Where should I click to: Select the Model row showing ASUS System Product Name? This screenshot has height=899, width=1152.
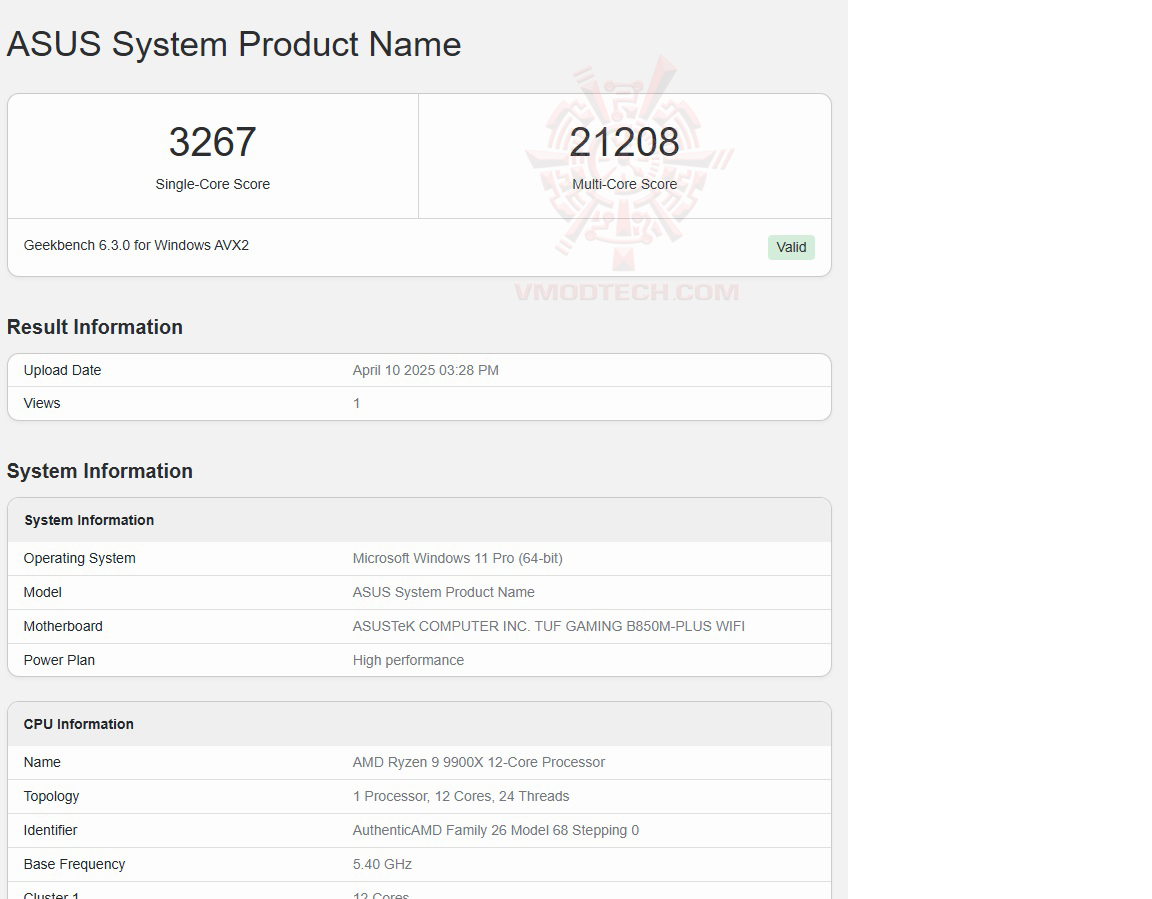pyautogui.click(x=444, y=592)
